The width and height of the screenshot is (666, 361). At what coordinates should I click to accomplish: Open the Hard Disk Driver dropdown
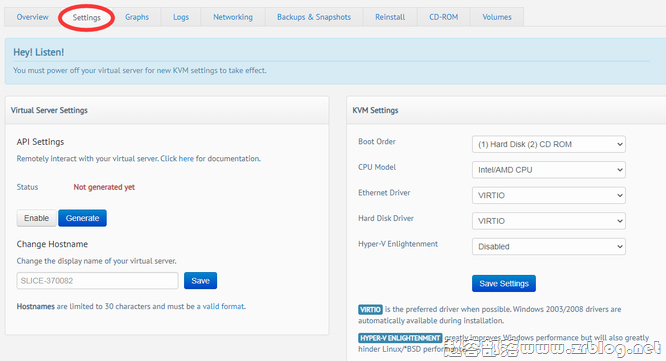548,221
